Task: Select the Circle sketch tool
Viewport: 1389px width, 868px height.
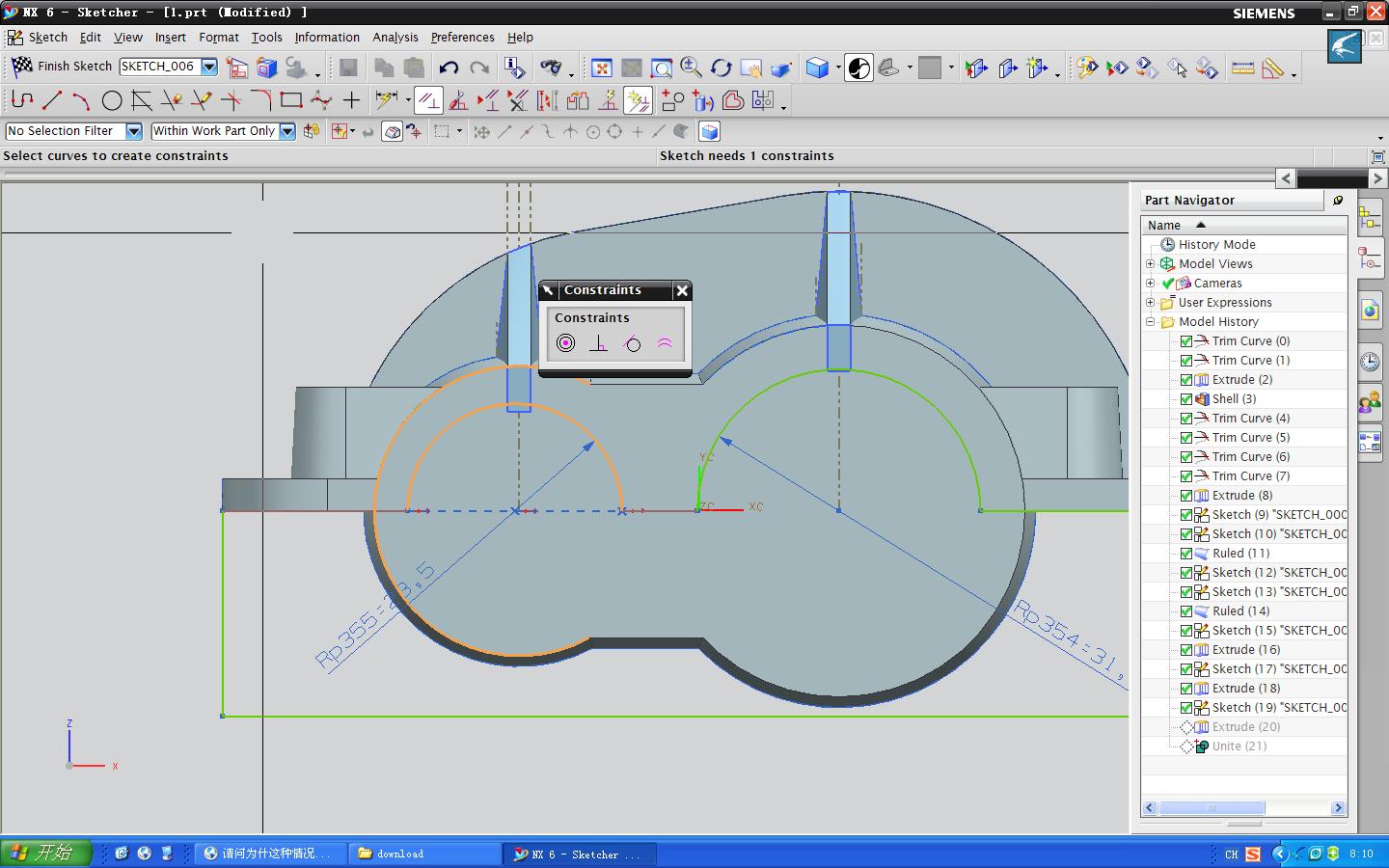Action: [112, 100]
